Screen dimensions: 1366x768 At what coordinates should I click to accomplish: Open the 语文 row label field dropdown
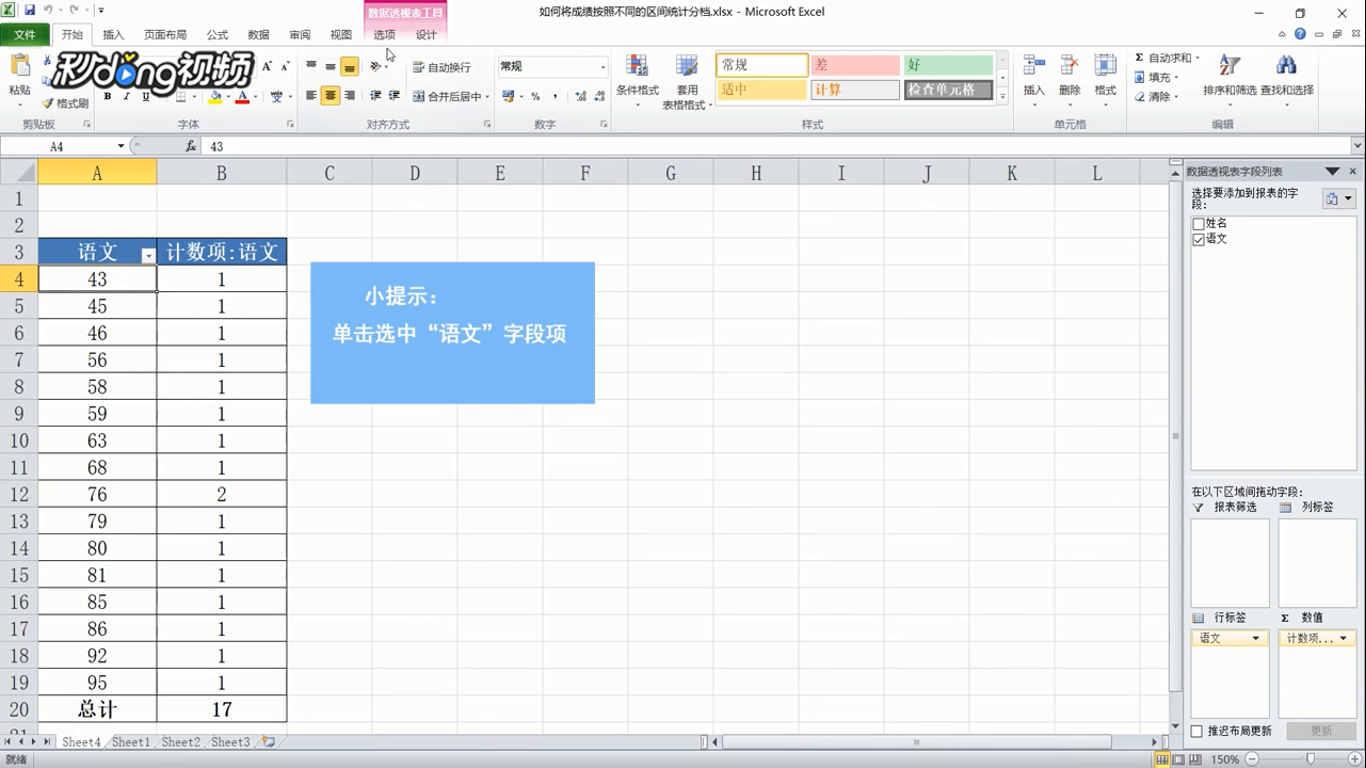pyautogui.click(x=1256, y=638)
